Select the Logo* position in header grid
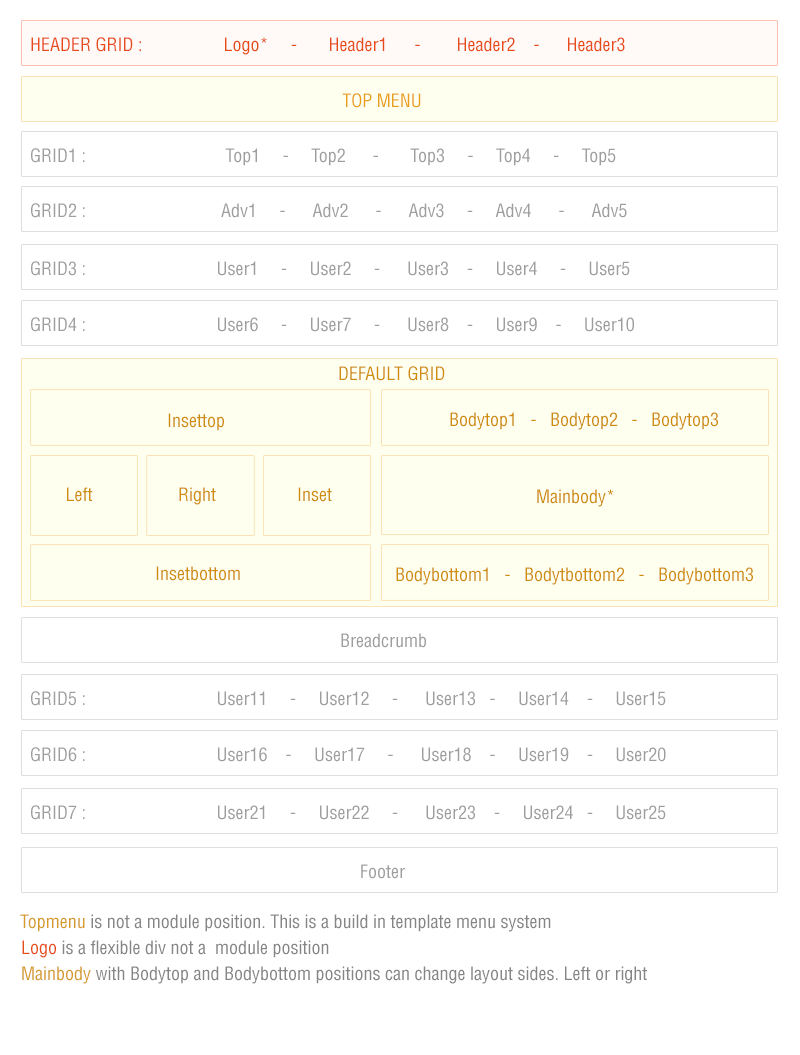800x1055 pixels. [245, 45]
